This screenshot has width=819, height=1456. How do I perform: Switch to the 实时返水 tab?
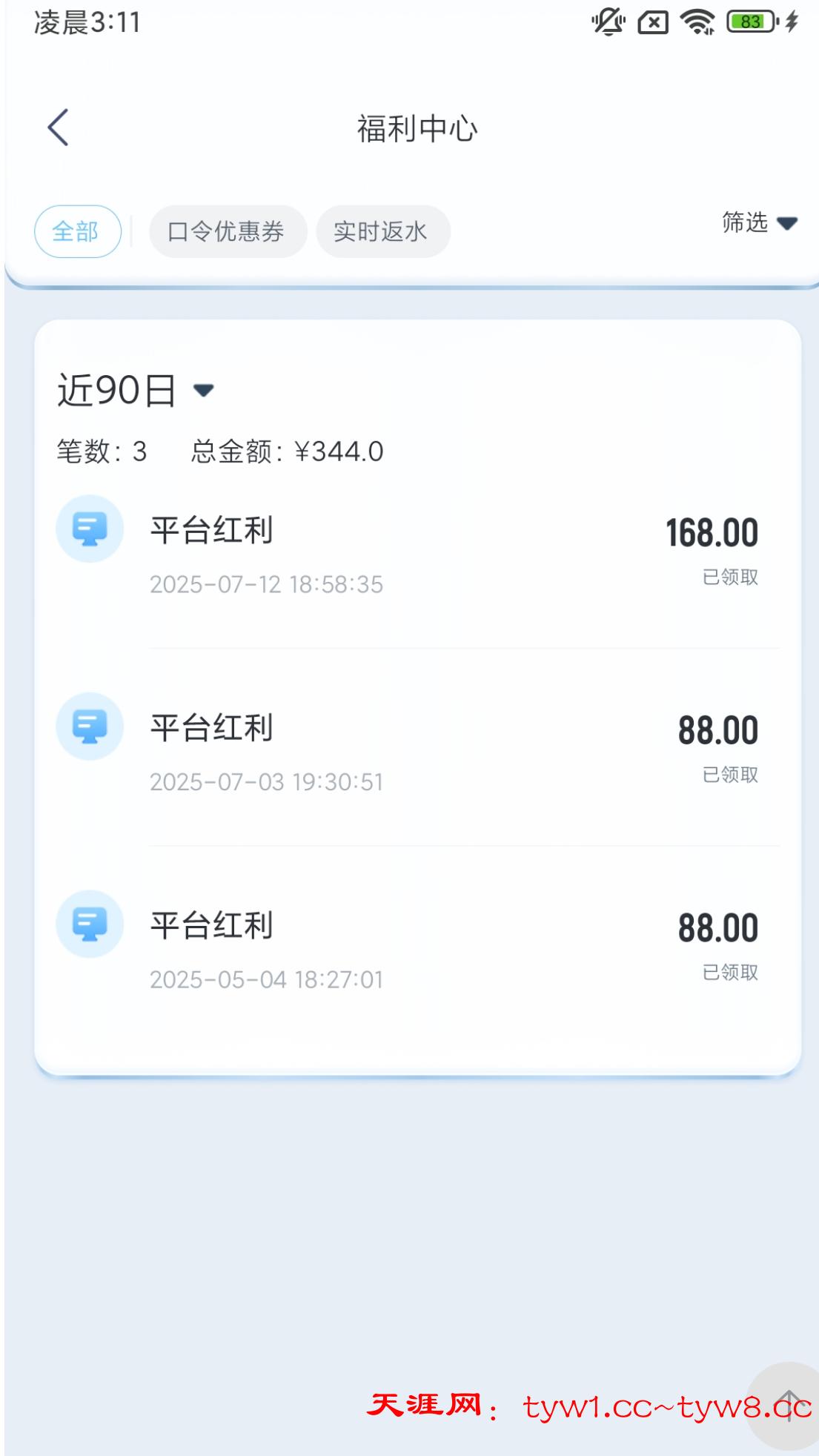(382, 231)
